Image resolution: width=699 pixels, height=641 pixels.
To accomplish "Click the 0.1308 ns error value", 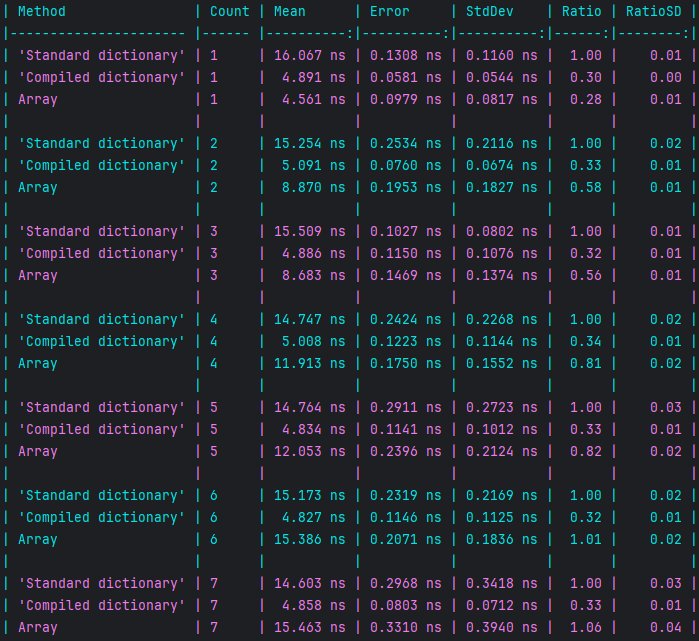I will [405, 55].
